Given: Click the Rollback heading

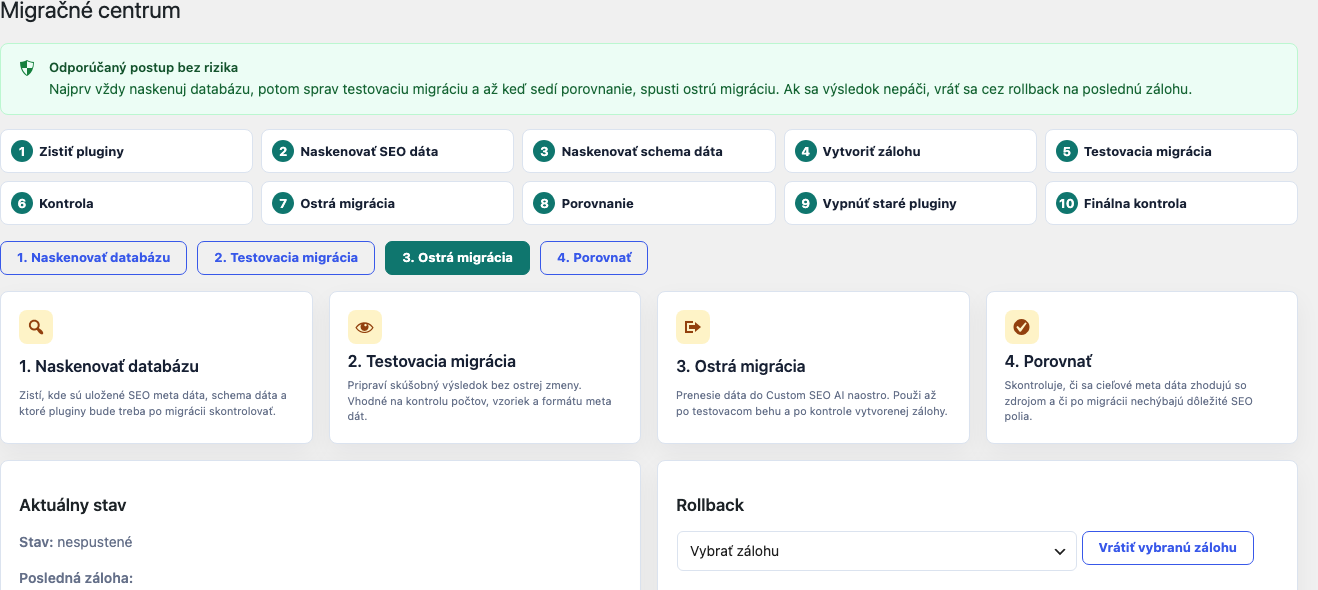Looking at the screenshot, I should [x=710, y=505].
